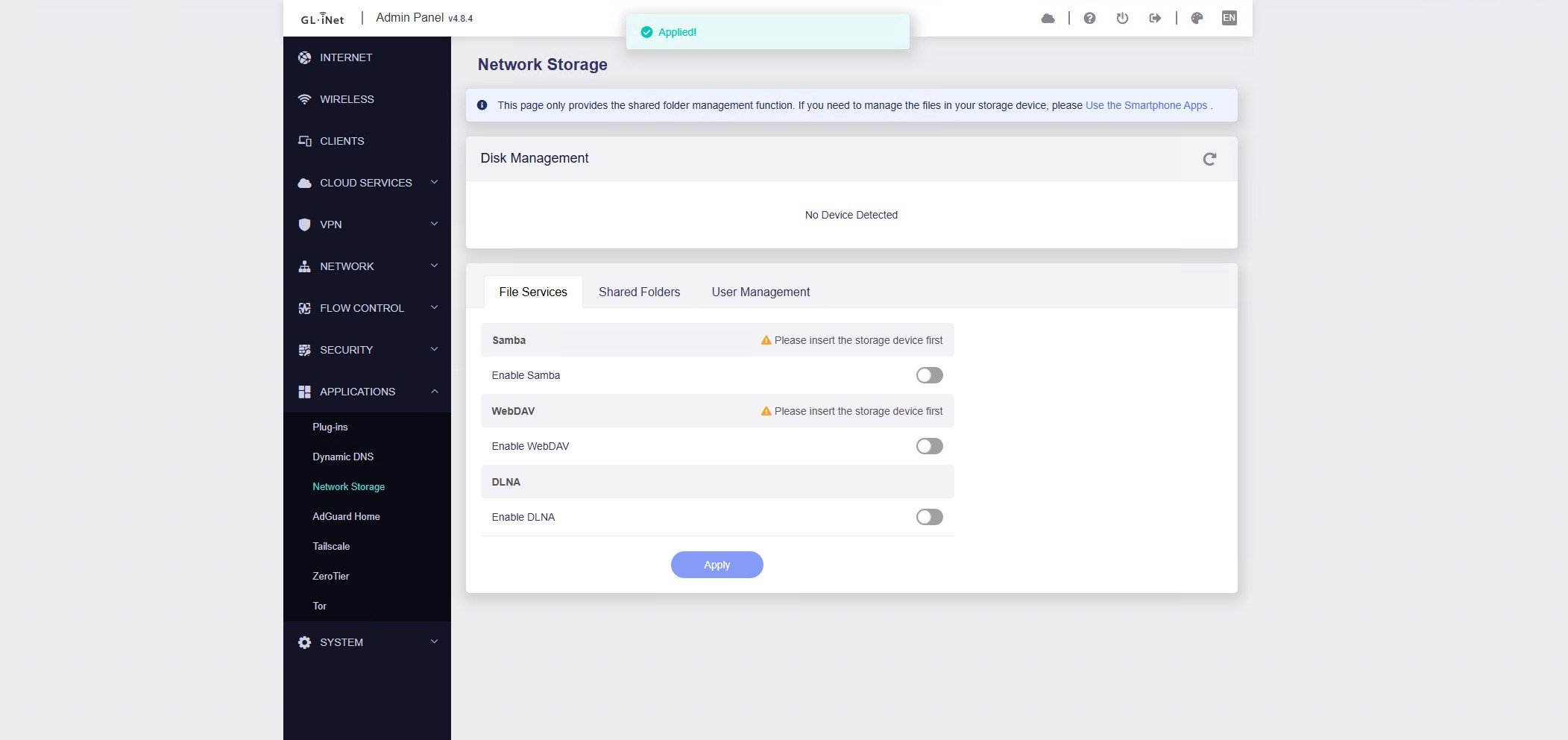
Task: Open AdGuard Home in the Applications submenu
Action: (x=346, y=516)
